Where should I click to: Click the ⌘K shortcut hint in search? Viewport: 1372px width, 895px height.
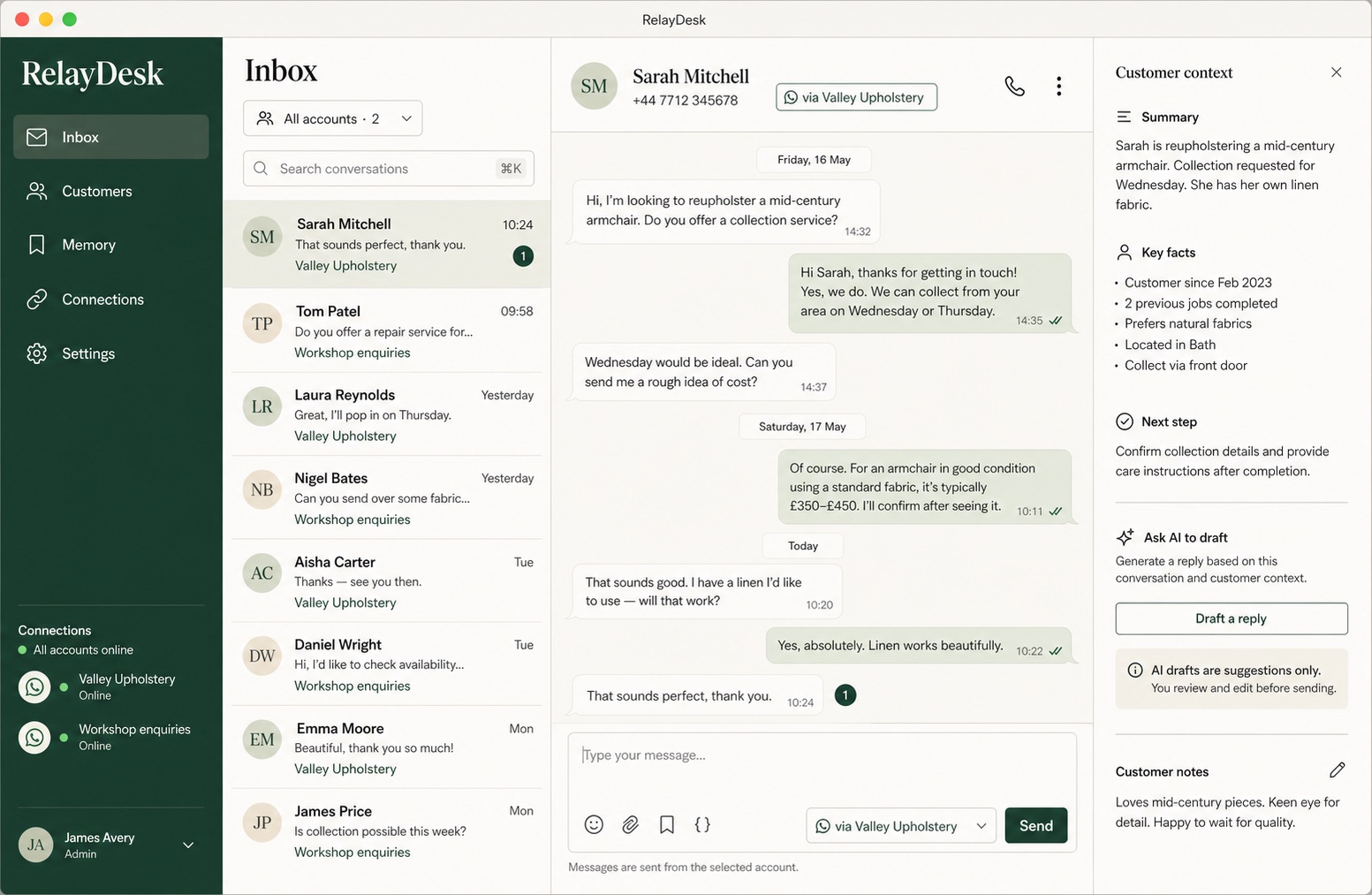pyautogui.click(x=511, y=168)
